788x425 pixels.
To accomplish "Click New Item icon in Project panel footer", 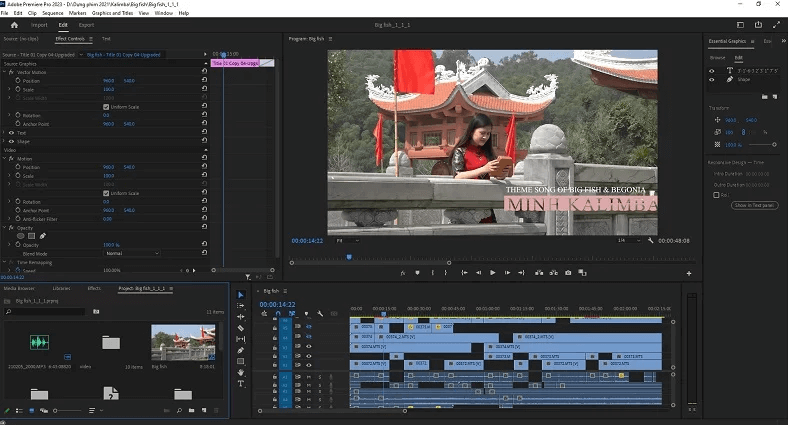I will coord(204,410).
